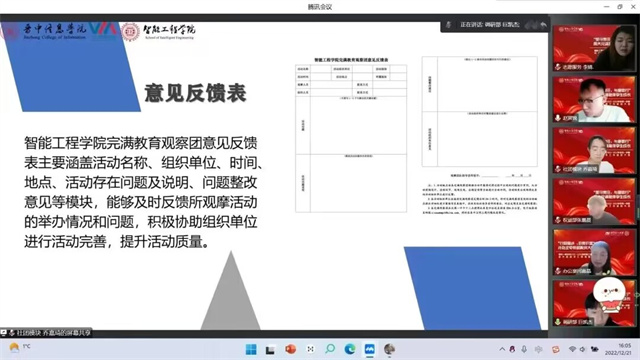The height and width of the screenshot is (360, 640).
Task: Click the feedback form document image titled 智能工程学院
Action: coord(351,135)
